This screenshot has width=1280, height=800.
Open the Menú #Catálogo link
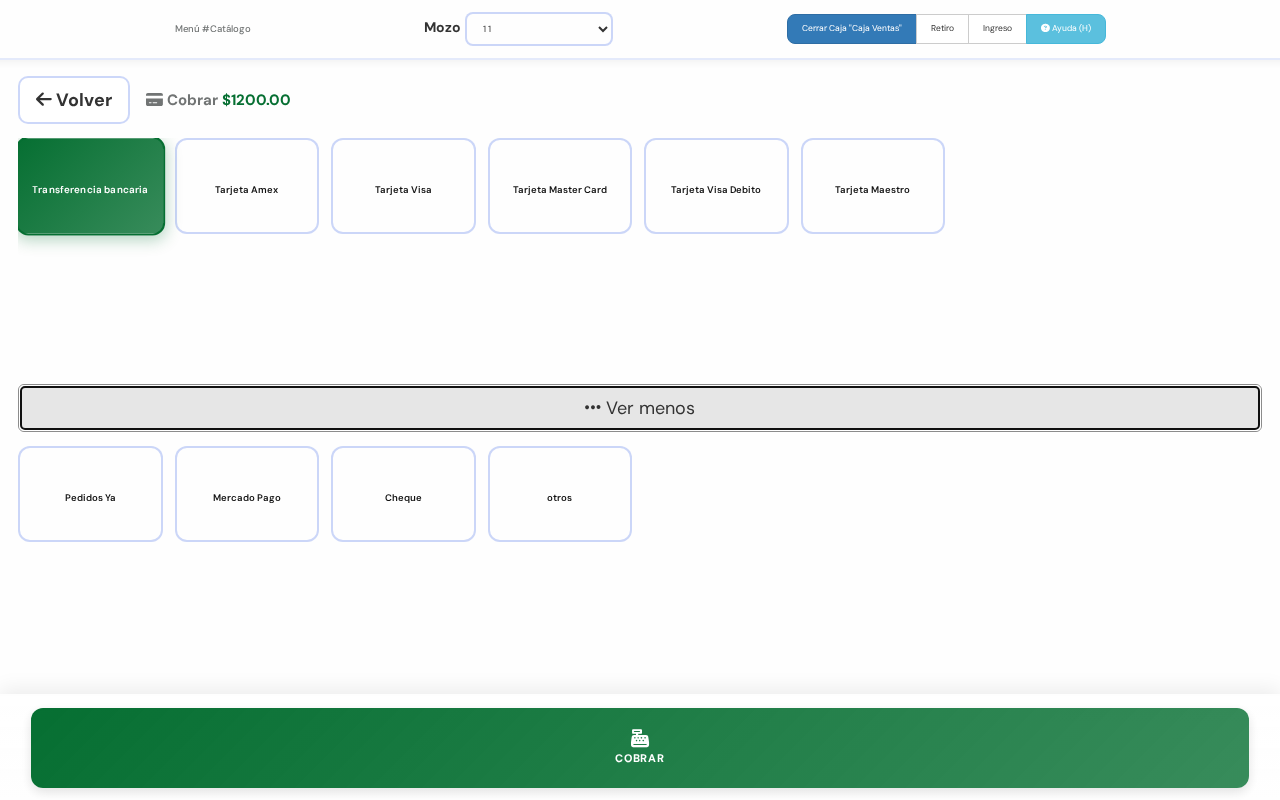[x=213, y=29]
